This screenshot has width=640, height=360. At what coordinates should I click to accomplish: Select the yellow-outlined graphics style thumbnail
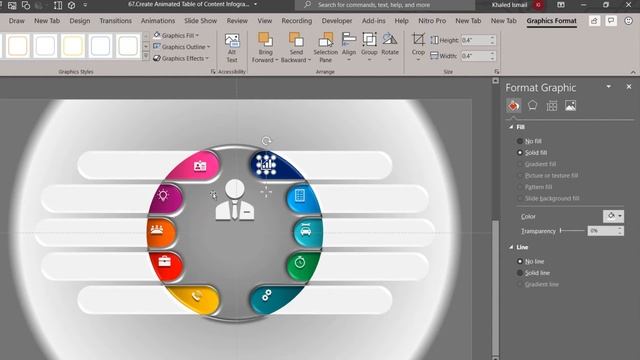pos(73,45)
